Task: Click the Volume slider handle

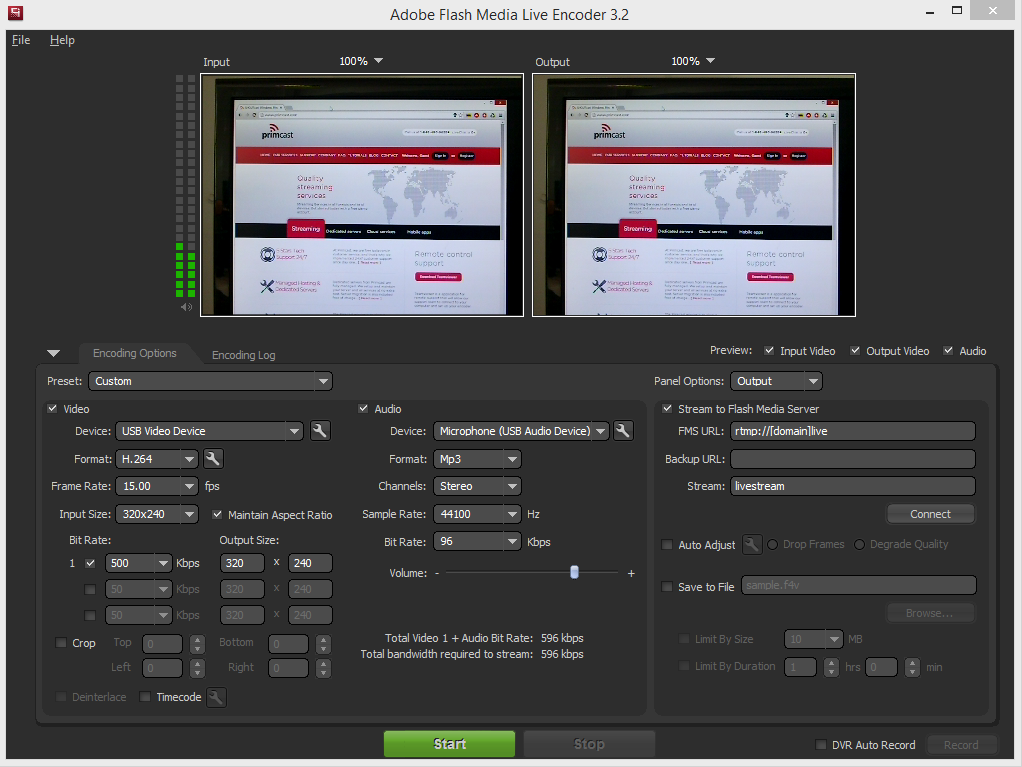Action: pyautogui.click(x=574, y=572)
